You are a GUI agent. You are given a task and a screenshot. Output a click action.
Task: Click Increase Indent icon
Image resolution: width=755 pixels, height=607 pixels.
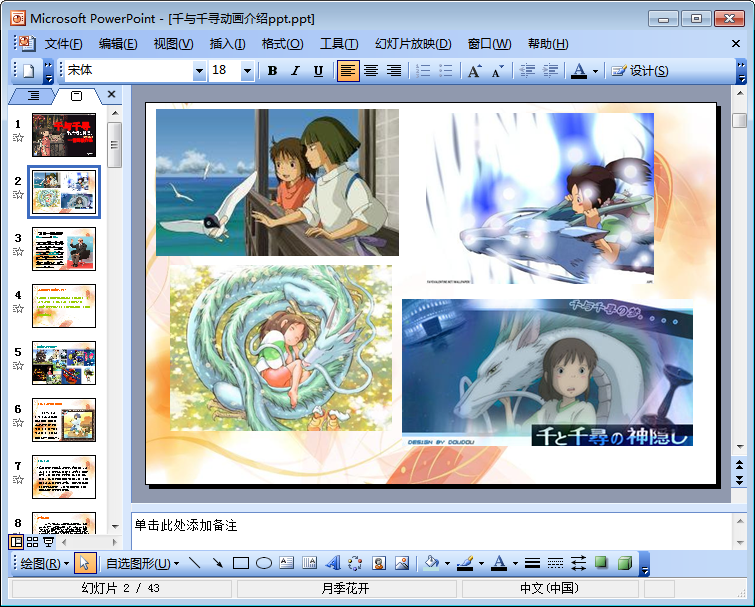pyautogui.click(x=550, y=71)
